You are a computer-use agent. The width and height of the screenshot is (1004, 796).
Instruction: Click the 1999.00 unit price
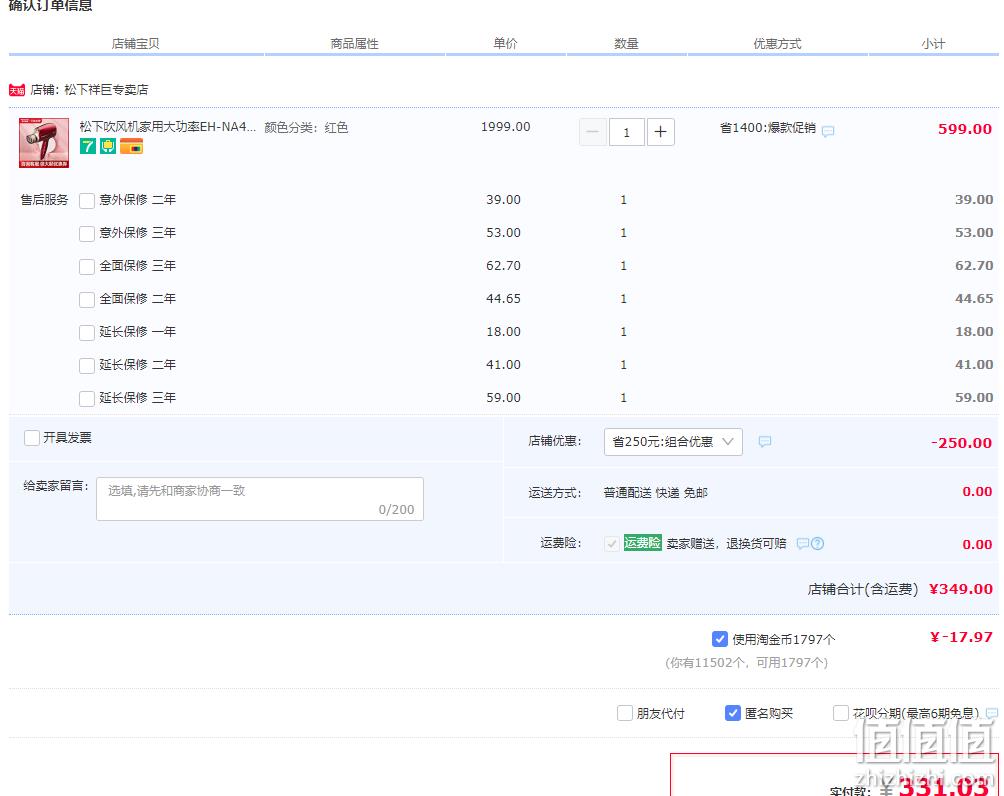506,127
